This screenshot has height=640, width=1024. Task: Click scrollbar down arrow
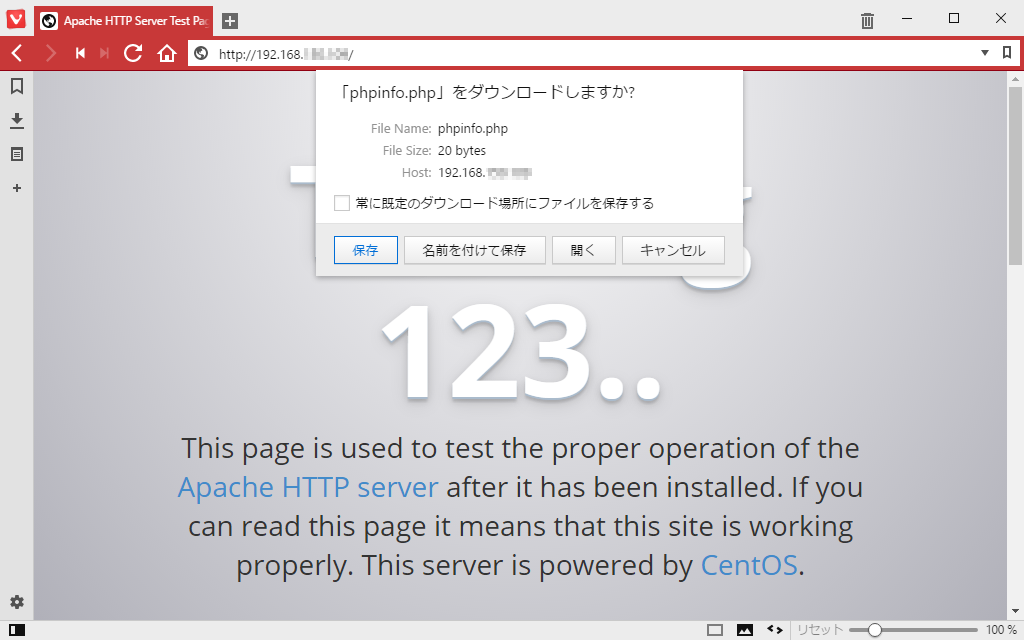click(x=1015, y=613)
